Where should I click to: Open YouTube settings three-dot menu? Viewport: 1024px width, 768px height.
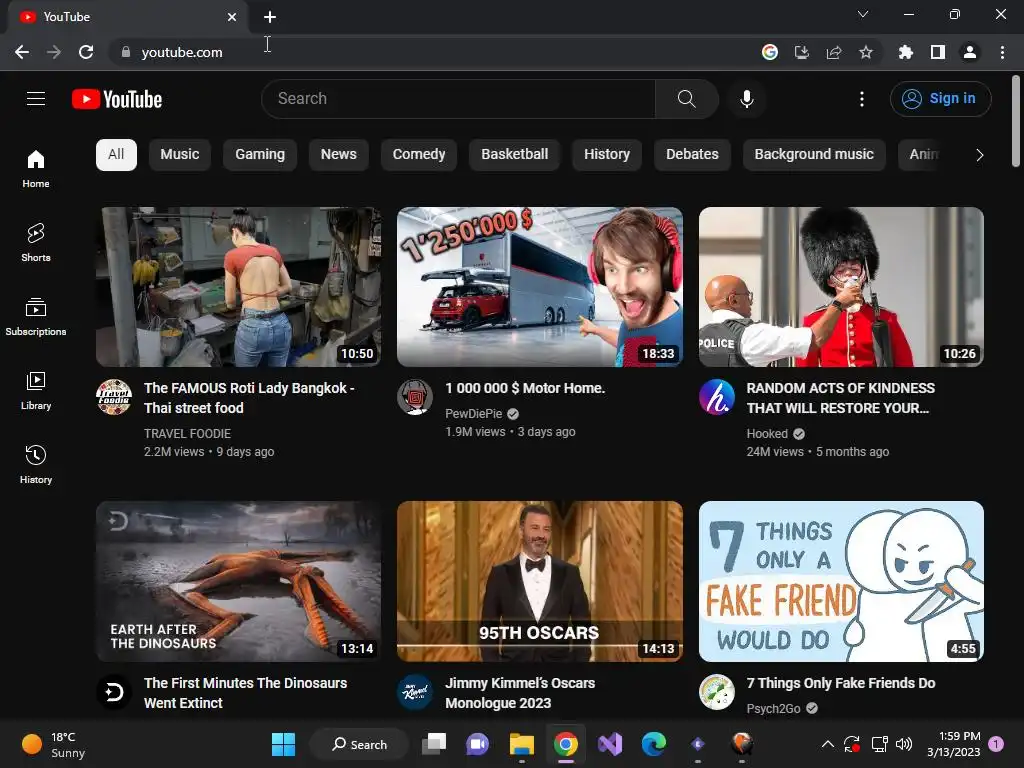861,99
